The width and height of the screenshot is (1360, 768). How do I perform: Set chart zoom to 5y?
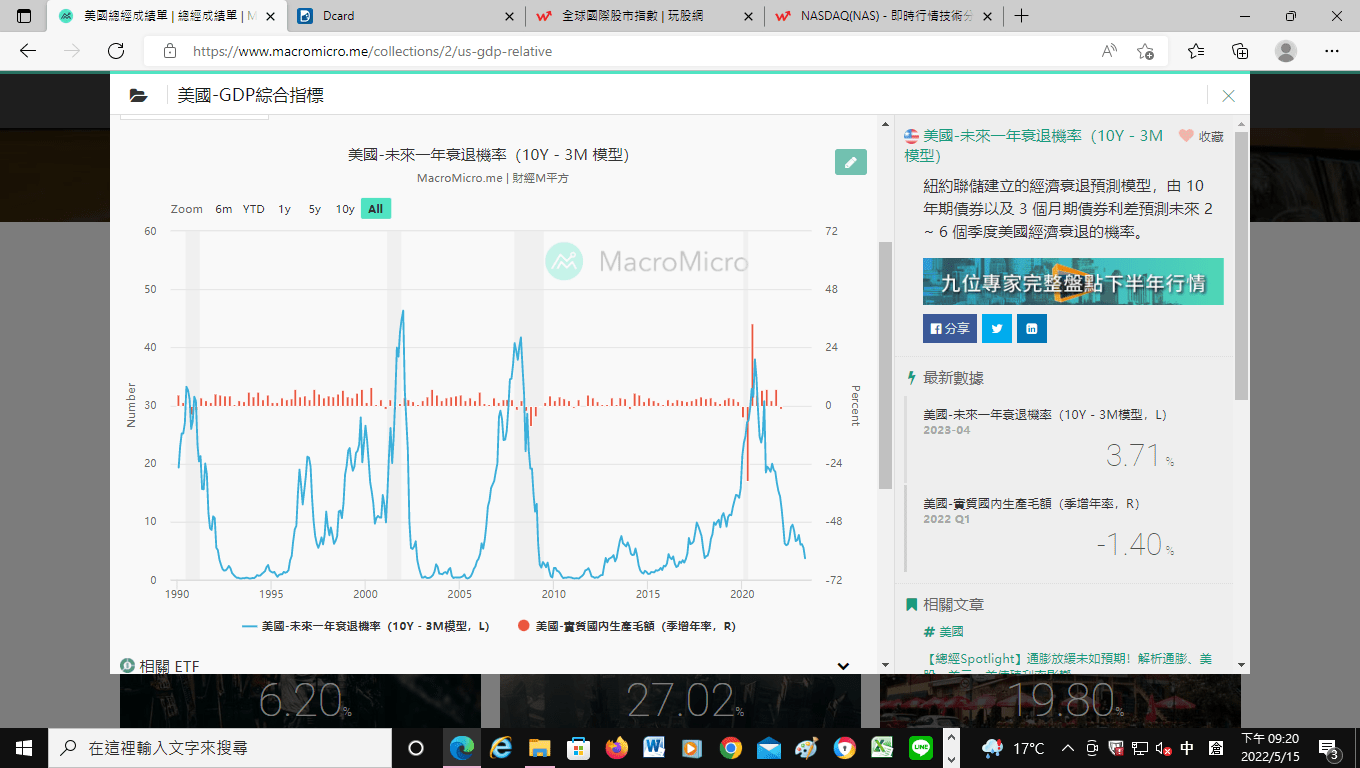coord(315,209)
